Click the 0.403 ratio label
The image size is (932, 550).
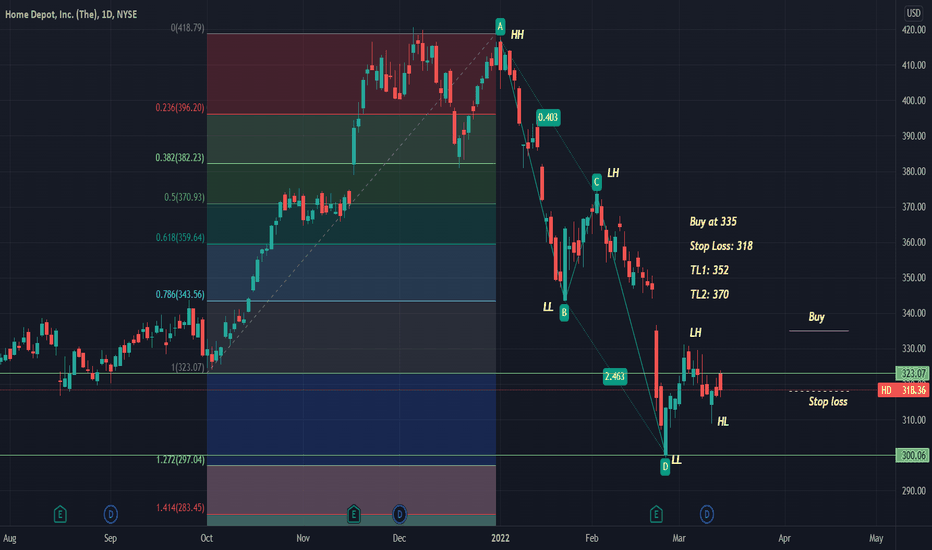click(x=548, y=117)
